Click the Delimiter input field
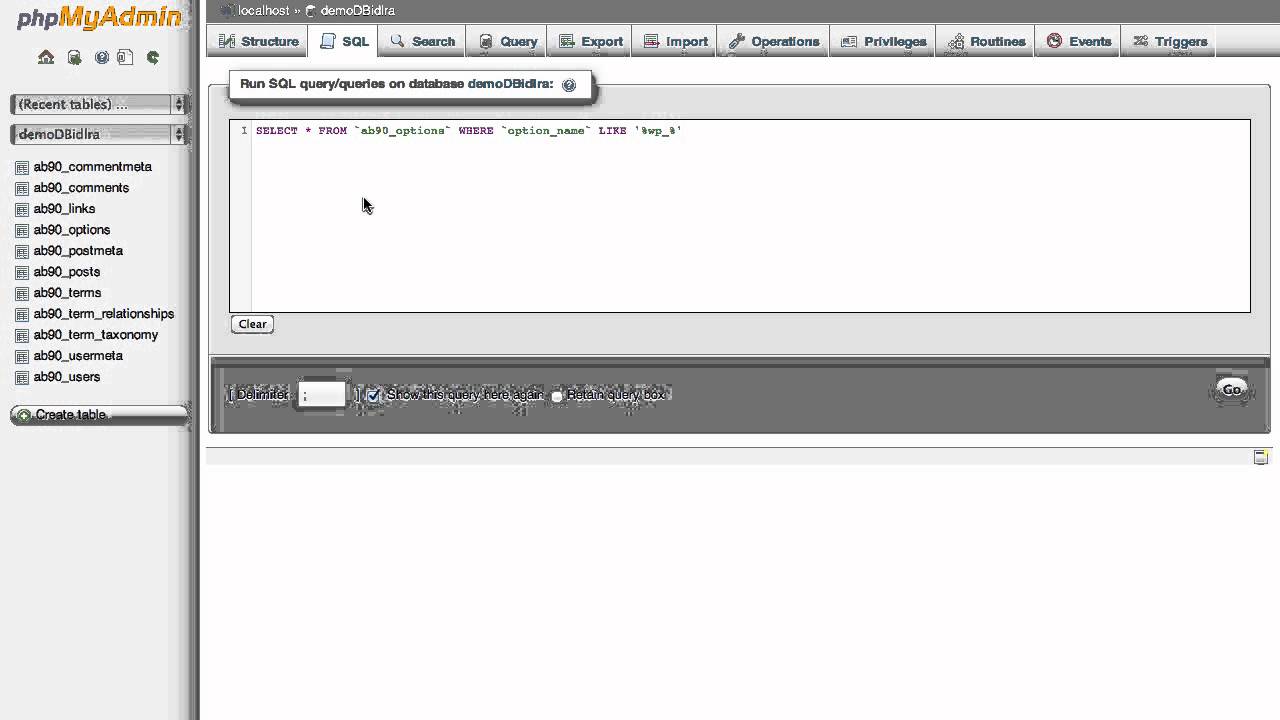Image resolution: width=1280 pixels, height=720 pixels. [x=322, y=395]
